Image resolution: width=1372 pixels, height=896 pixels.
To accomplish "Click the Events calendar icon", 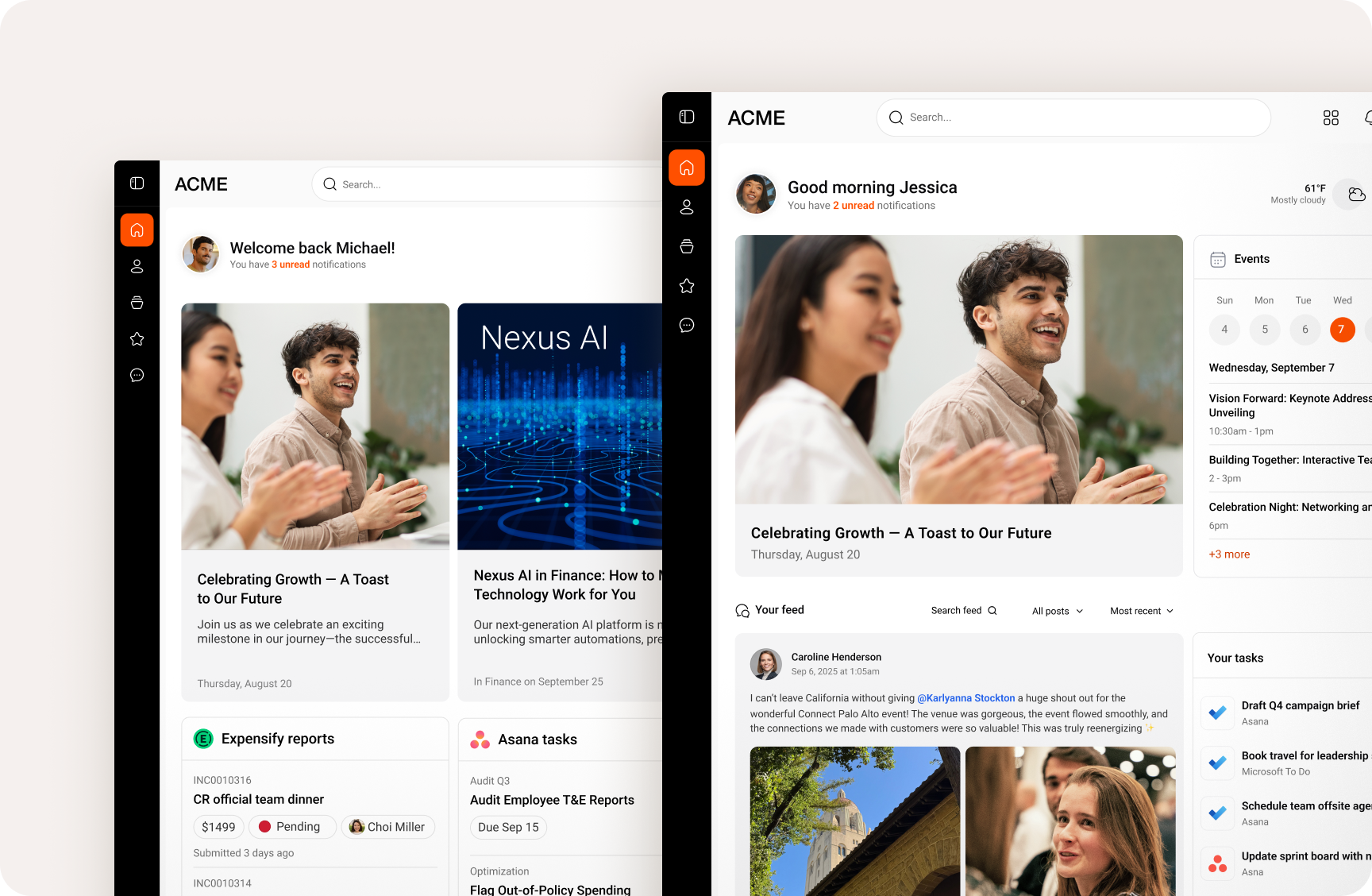I will [x=1217, y=259].
